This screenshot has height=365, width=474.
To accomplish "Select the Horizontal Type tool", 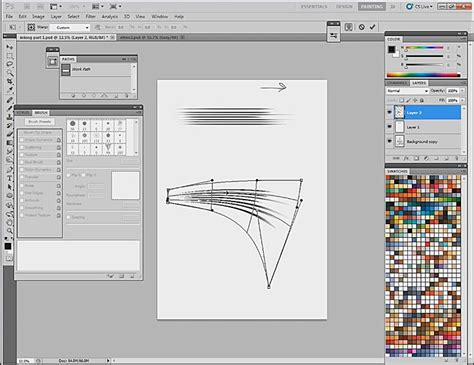I will (x=9, y=178).
